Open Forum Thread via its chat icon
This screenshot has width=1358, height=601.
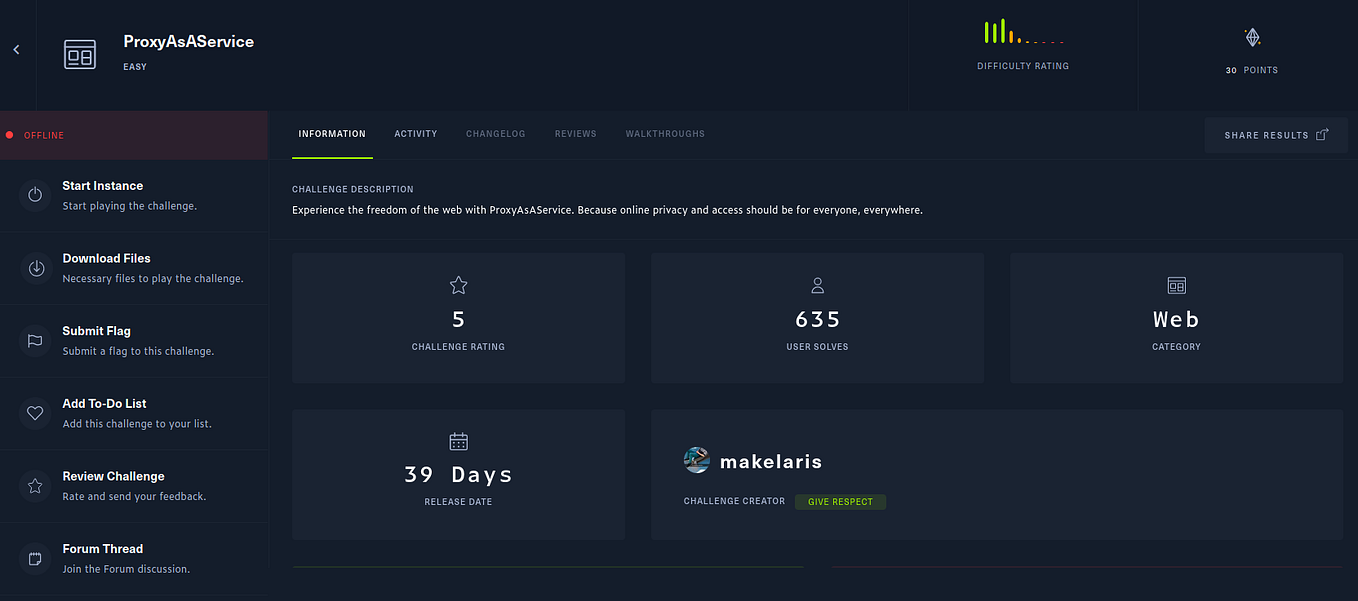[35, 558]
